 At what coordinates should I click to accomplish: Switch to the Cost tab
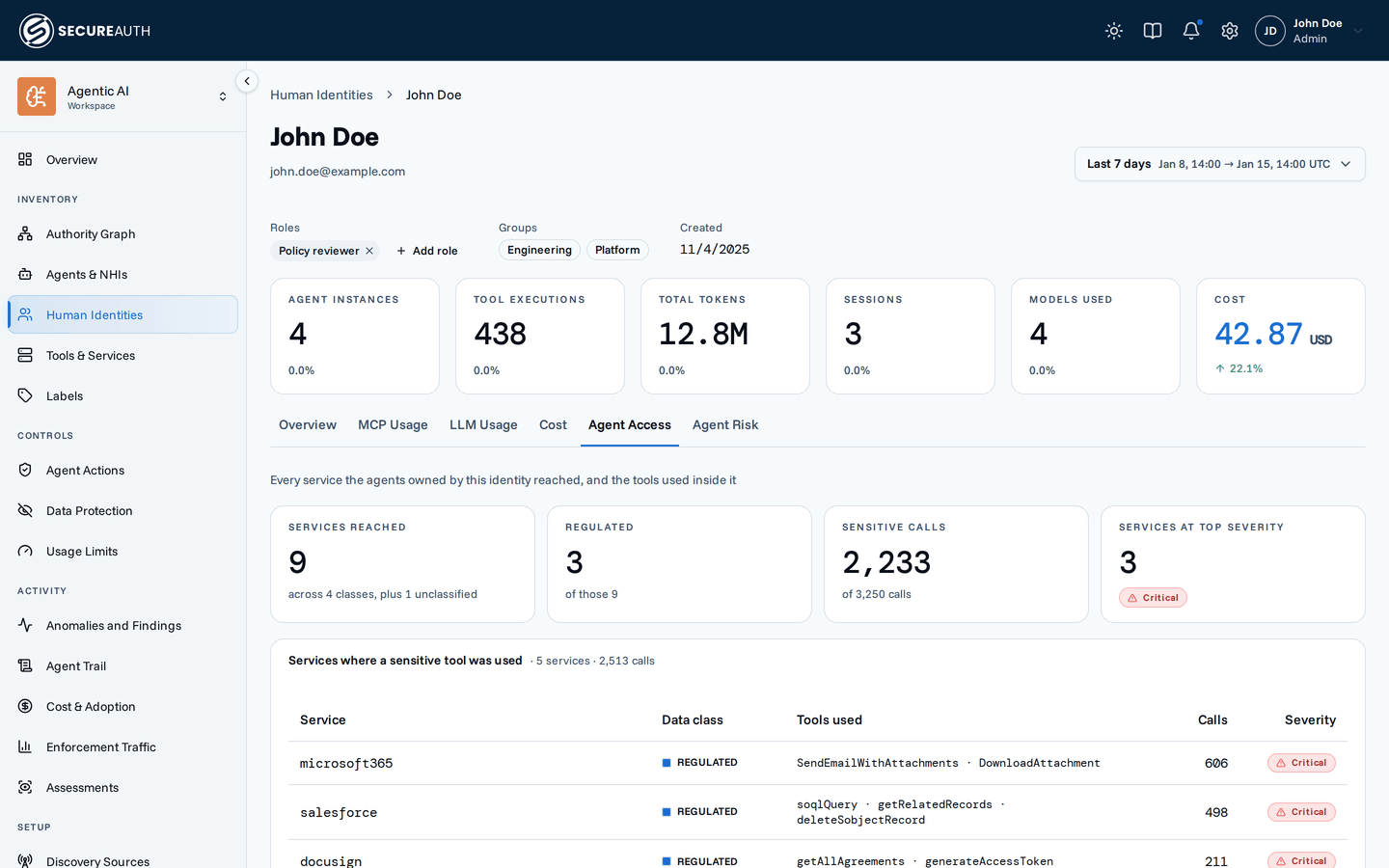[x=553, y=425]
